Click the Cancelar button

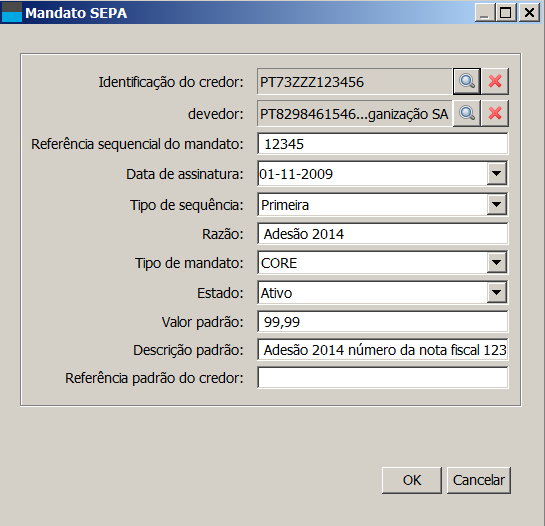click(x=479, y=480)
